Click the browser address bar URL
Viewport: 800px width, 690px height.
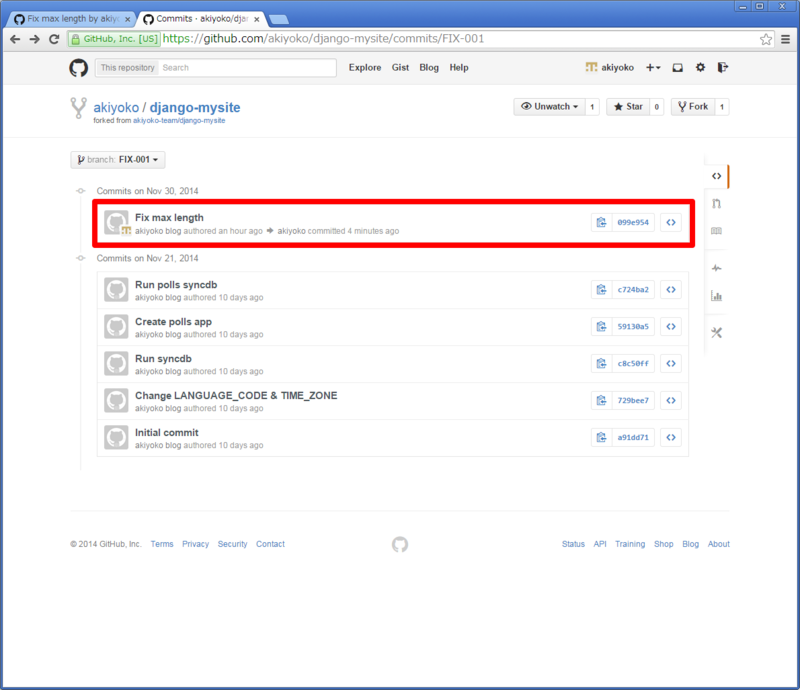323,39
